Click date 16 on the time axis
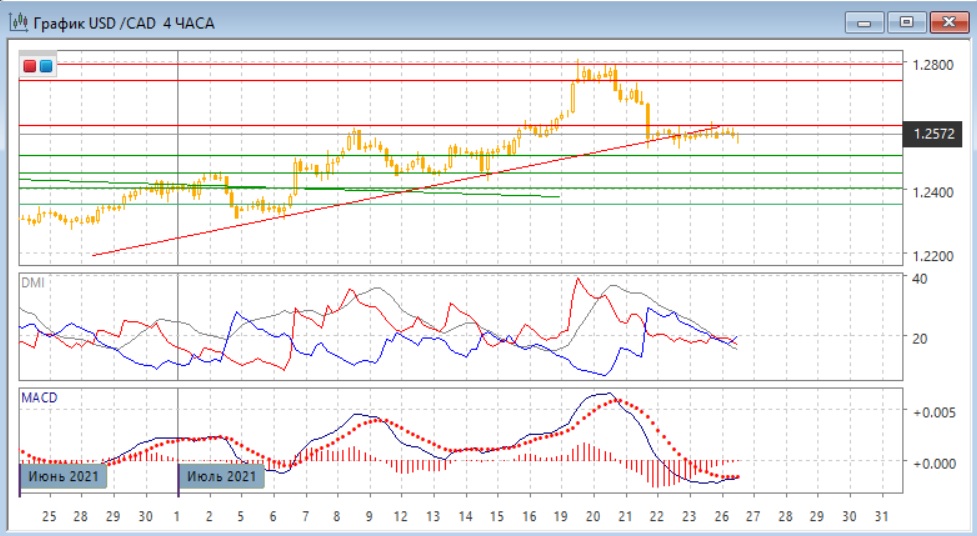This screenshot has width=977, height=536. [x=528, y=517]
